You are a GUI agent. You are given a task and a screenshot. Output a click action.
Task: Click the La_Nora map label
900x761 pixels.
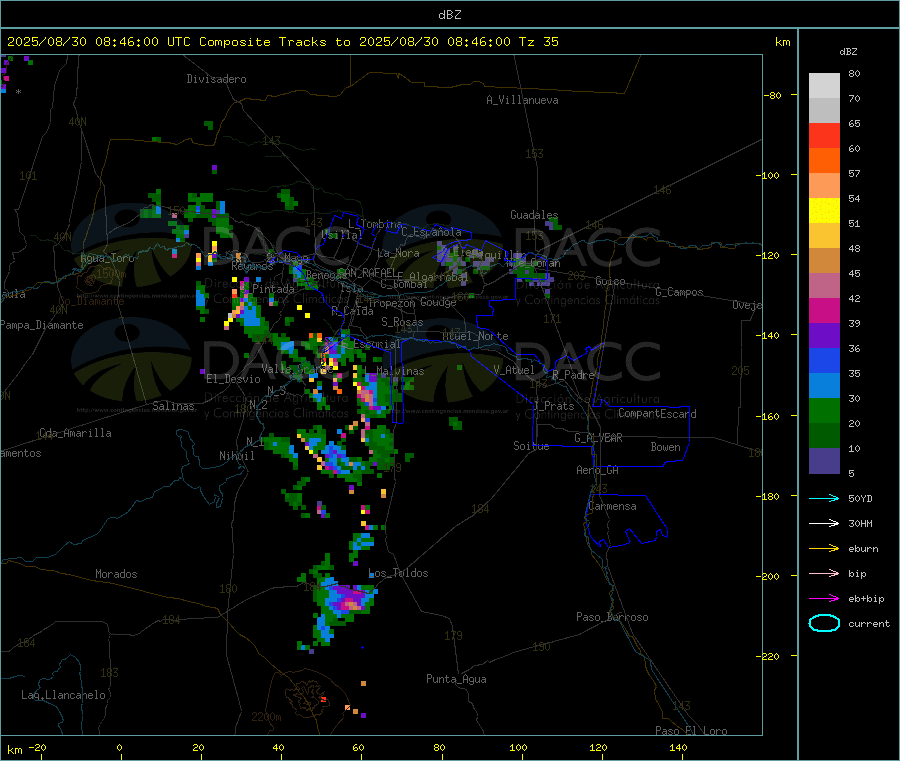coord(398,253)
